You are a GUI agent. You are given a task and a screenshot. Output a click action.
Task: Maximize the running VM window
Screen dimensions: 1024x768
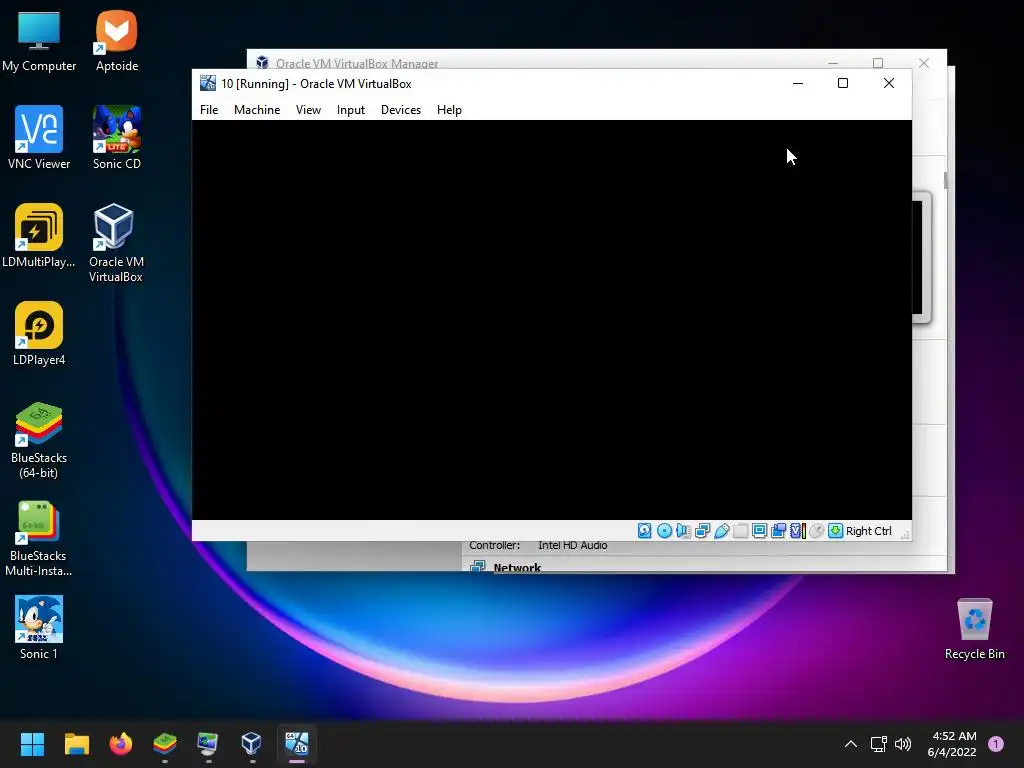(x=843, y=83)
